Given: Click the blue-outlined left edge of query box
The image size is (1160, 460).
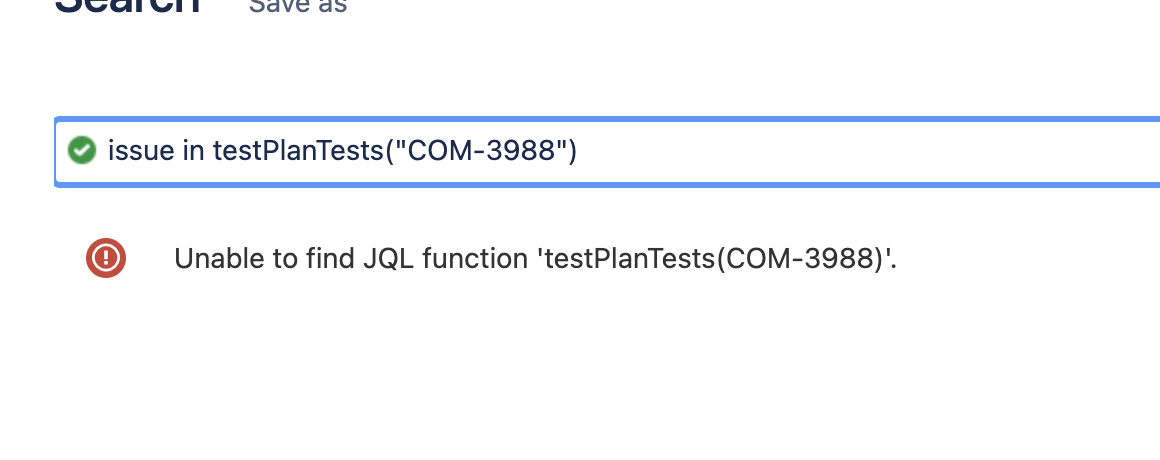Looking at the screenshot, I should pos(56,152).
